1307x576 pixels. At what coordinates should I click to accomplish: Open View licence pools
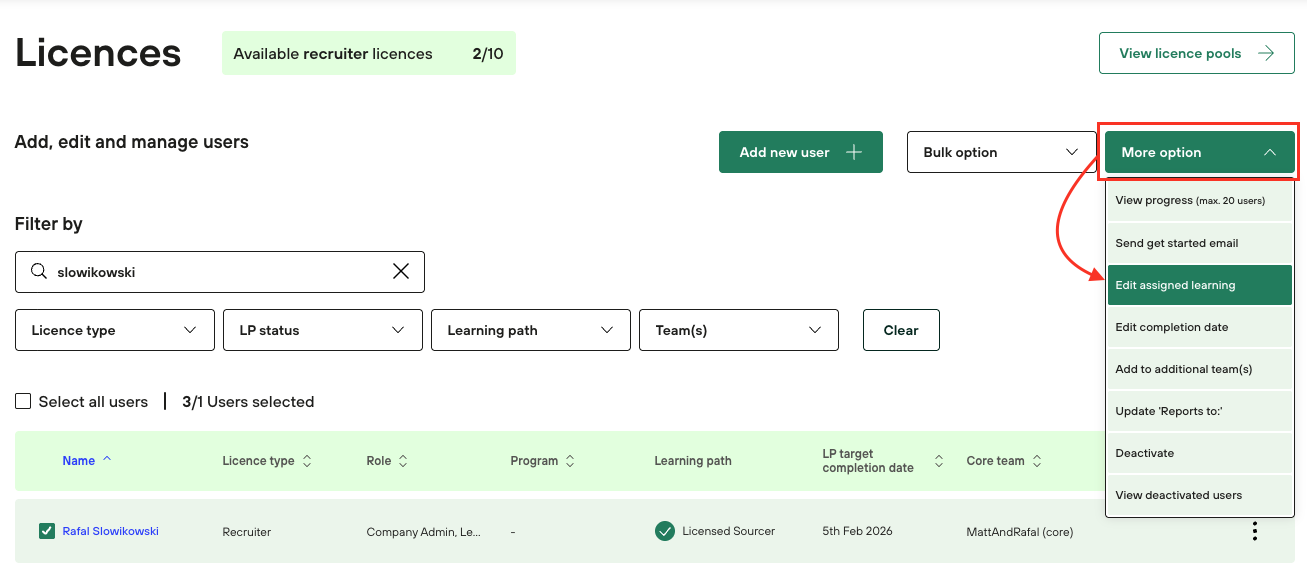coord(1195,54)
